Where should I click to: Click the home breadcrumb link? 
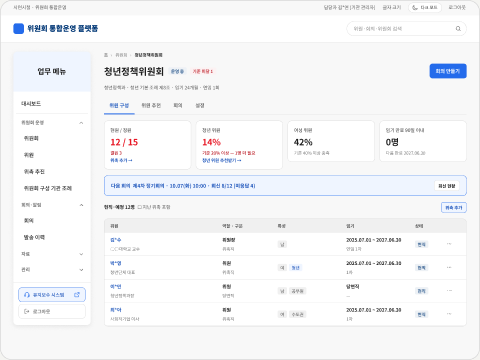[106, 55]
